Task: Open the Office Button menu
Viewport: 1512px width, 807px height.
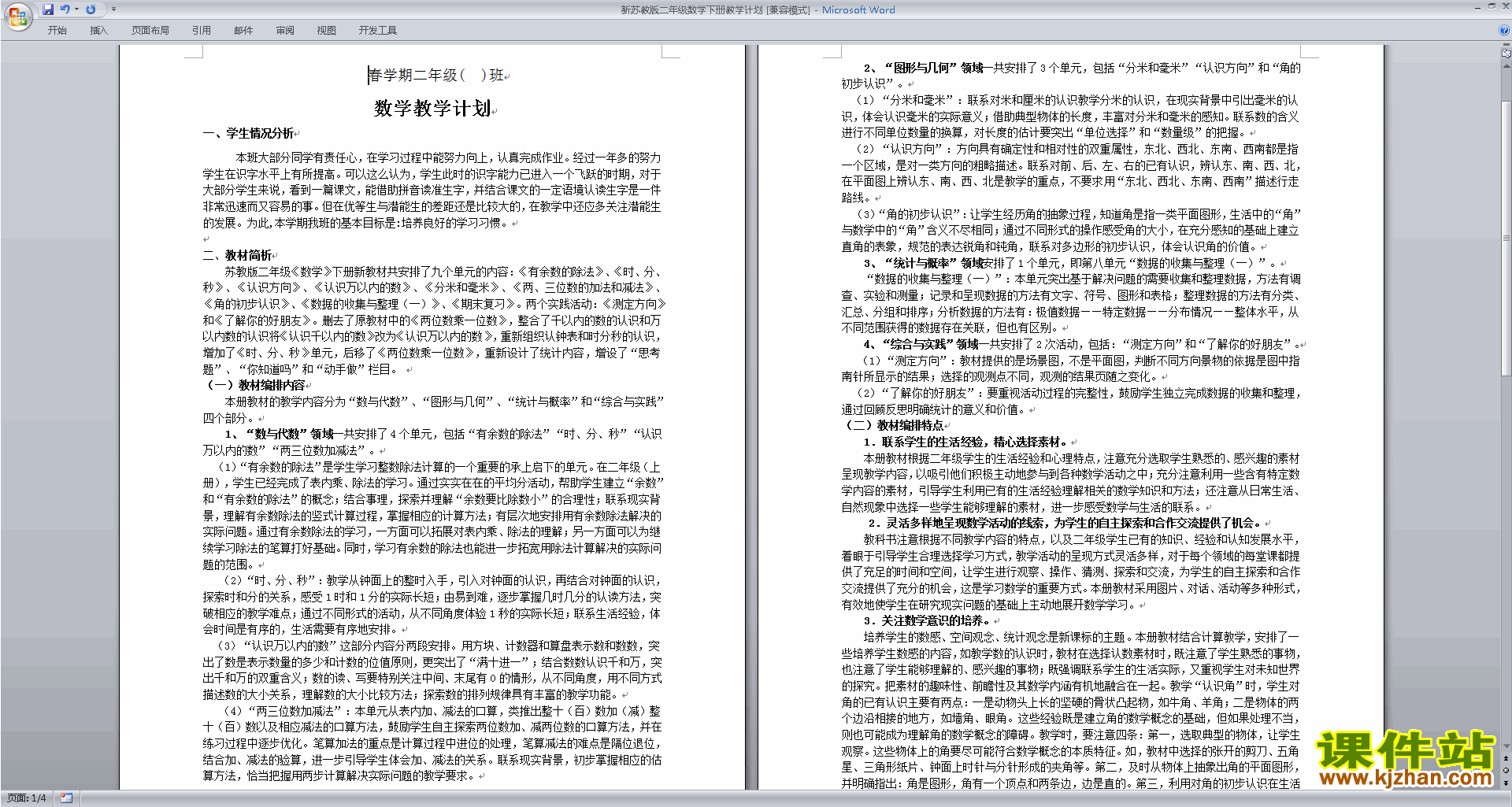Action: (17, 16)
